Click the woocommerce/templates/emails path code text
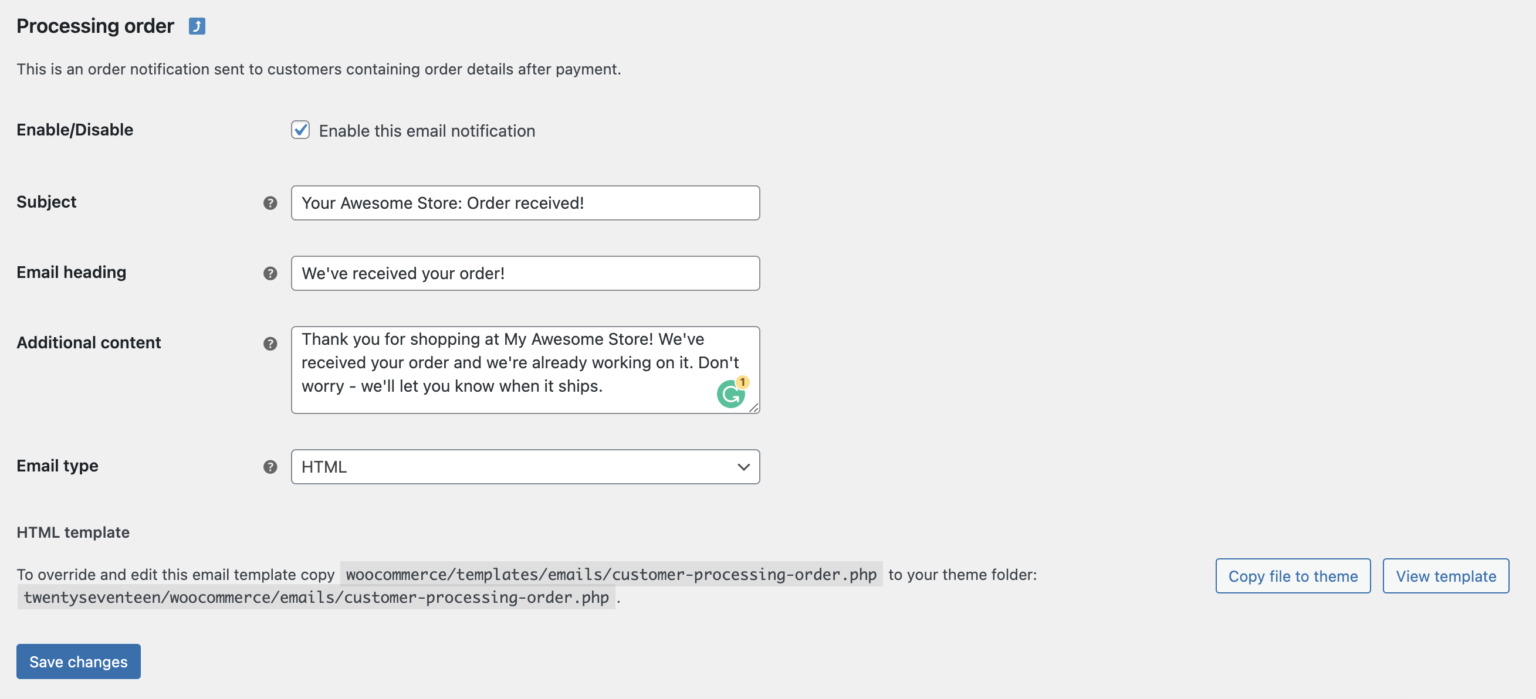1536x699 pixels. [611, 575]
